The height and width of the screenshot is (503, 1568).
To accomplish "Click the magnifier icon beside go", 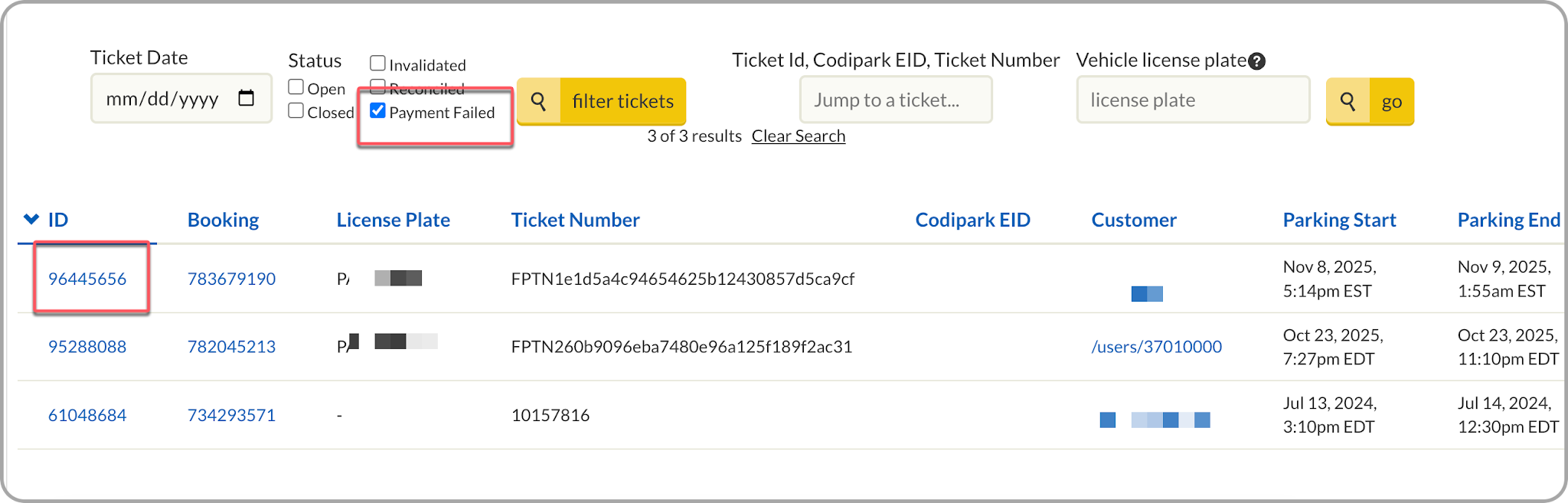I will 1347,101.
